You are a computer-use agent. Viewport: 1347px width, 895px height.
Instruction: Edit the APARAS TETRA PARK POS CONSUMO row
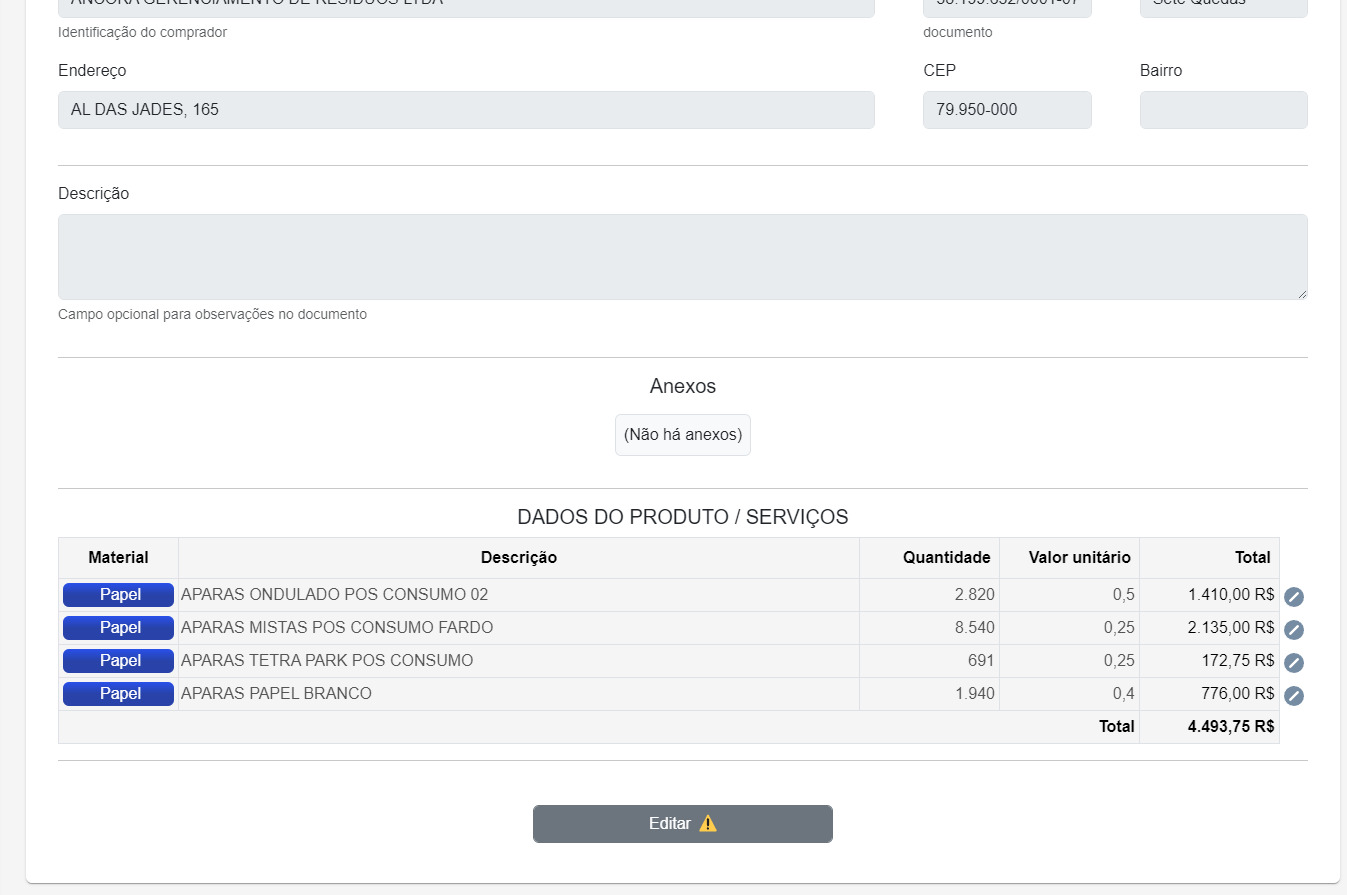1294,662
